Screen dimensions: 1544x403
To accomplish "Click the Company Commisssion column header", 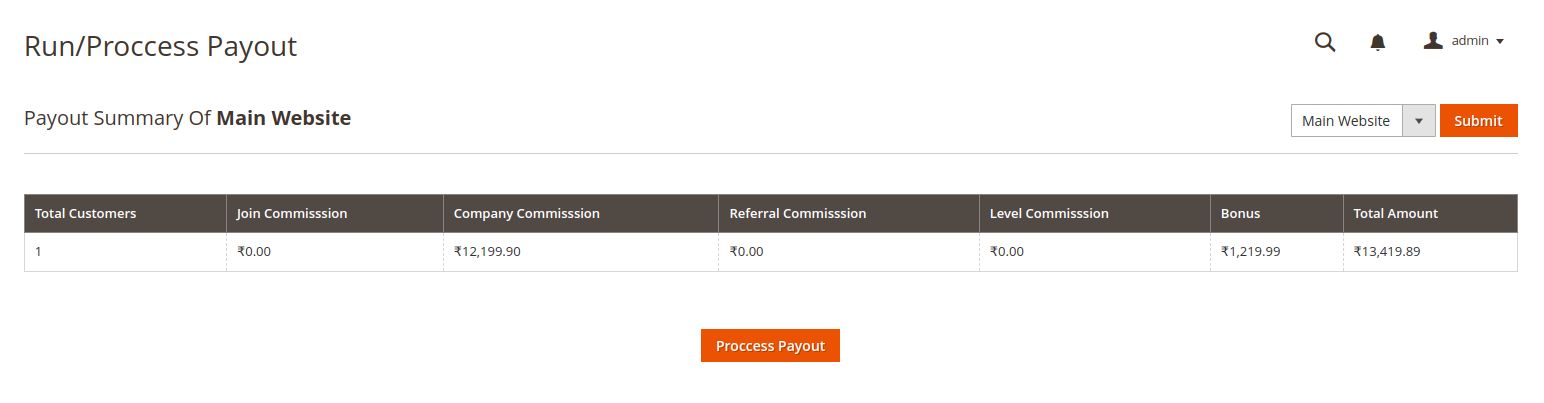I will [527, 214].
